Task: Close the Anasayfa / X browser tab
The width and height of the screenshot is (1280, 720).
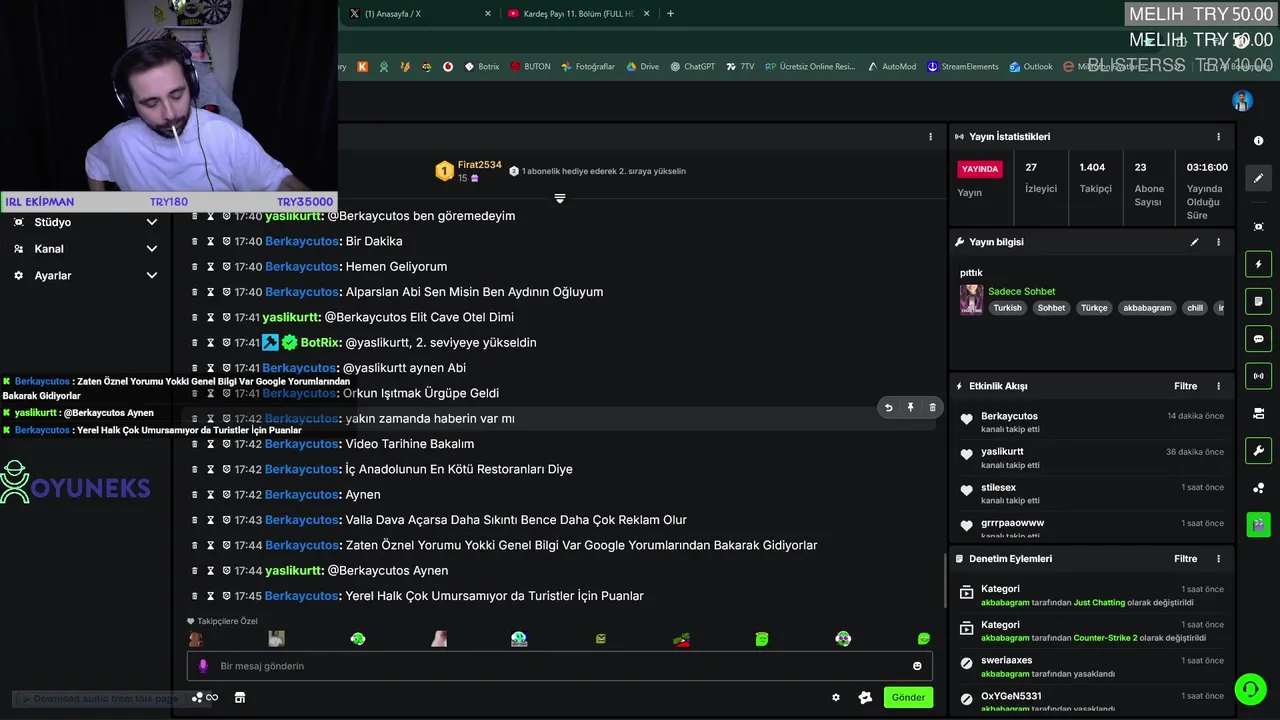Action: coord(488,13)
